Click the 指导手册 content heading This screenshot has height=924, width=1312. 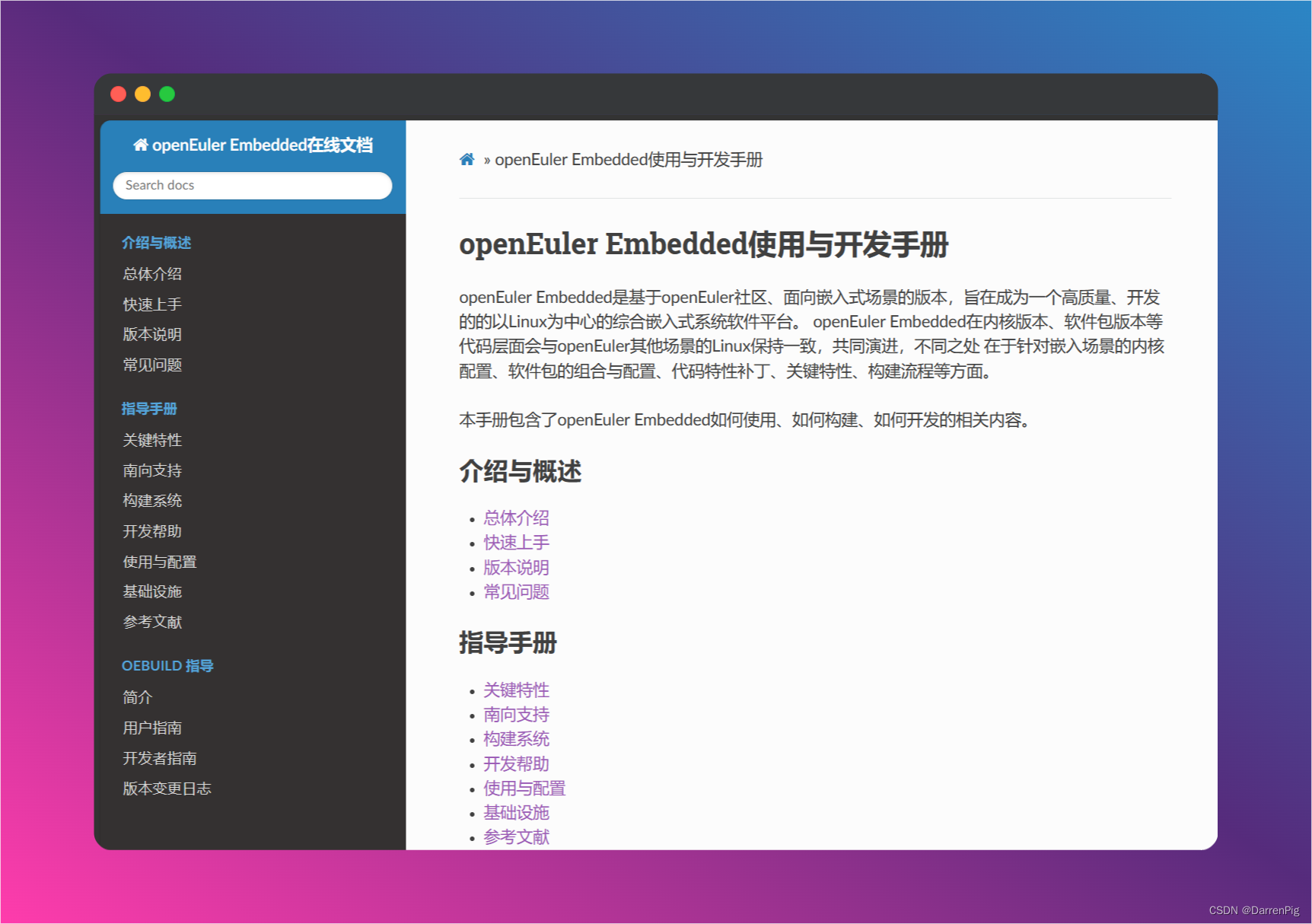point(508,643)
